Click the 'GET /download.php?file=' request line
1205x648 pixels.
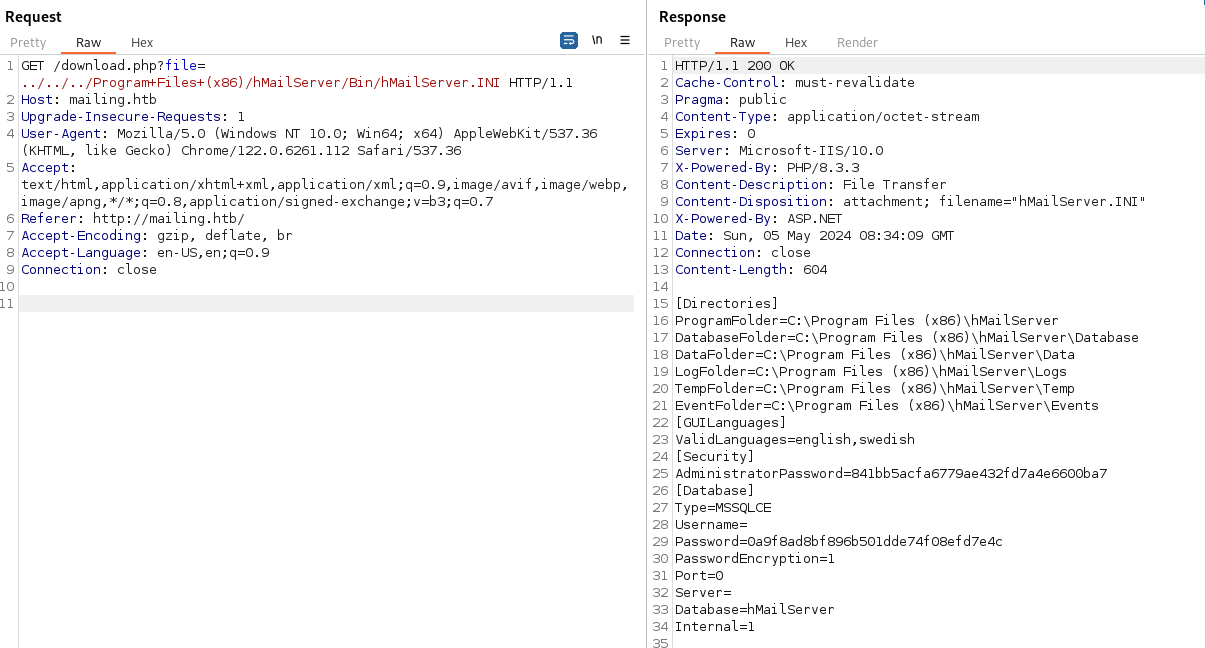(113, 65)
